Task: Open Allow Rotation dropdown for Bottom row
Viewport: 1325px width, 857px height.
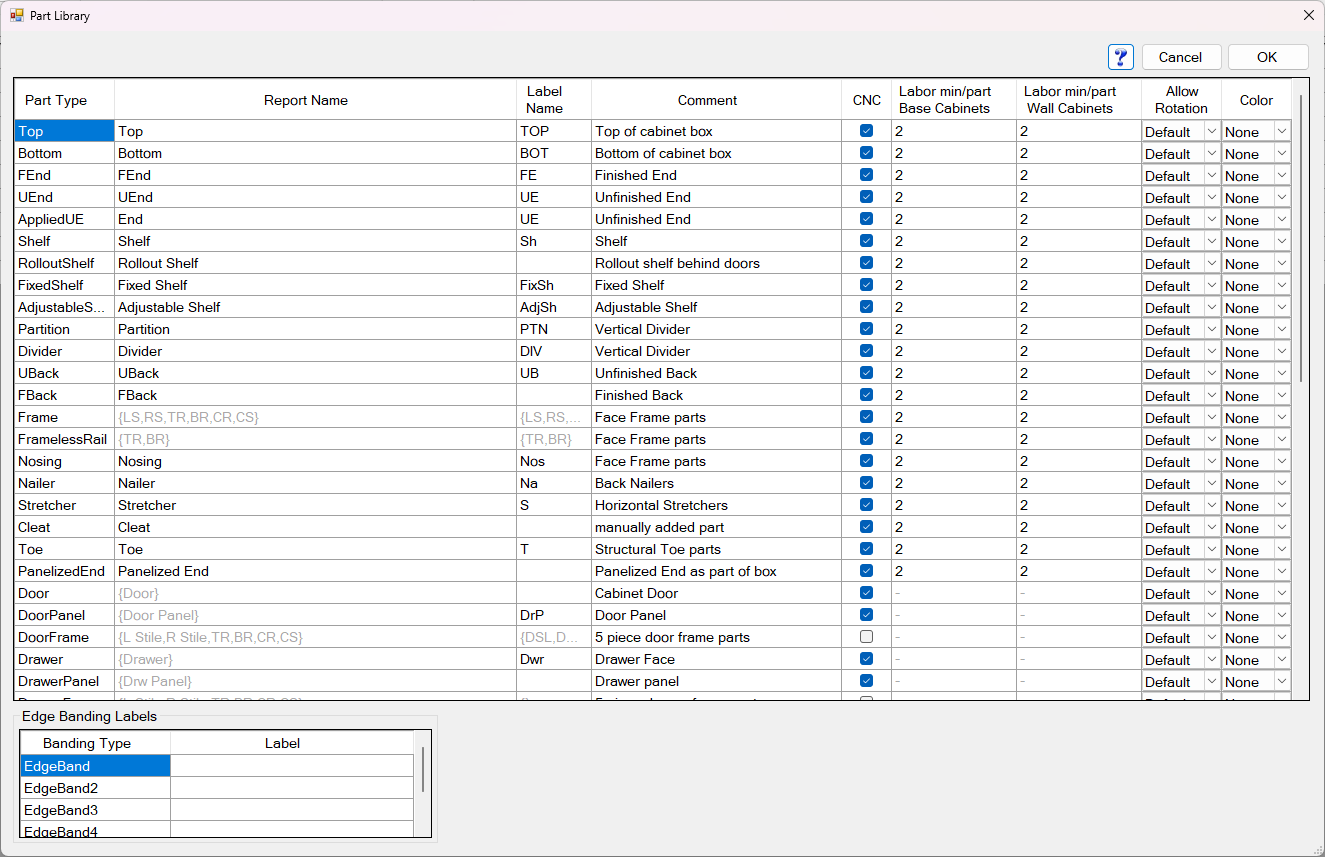Action: coord(1211,154)
